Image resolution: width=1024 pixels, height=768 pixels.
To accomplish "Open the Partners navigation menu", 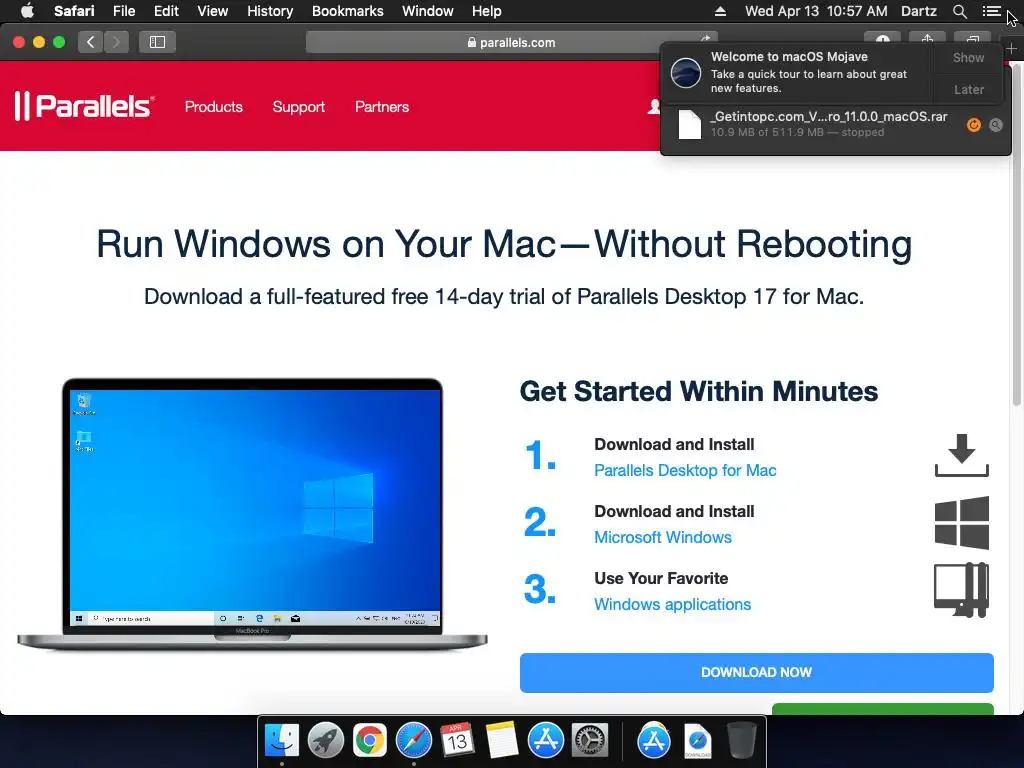I will tap(382, 106).
